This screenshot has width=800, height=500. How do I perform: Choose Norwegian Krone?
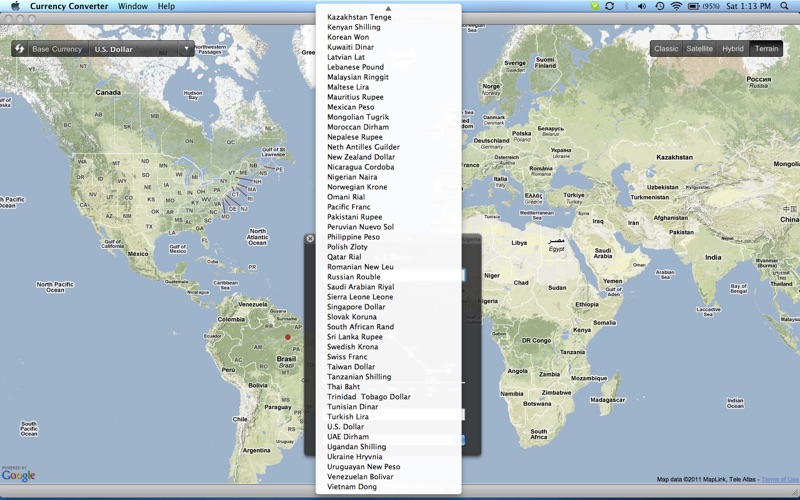[389, 187]
